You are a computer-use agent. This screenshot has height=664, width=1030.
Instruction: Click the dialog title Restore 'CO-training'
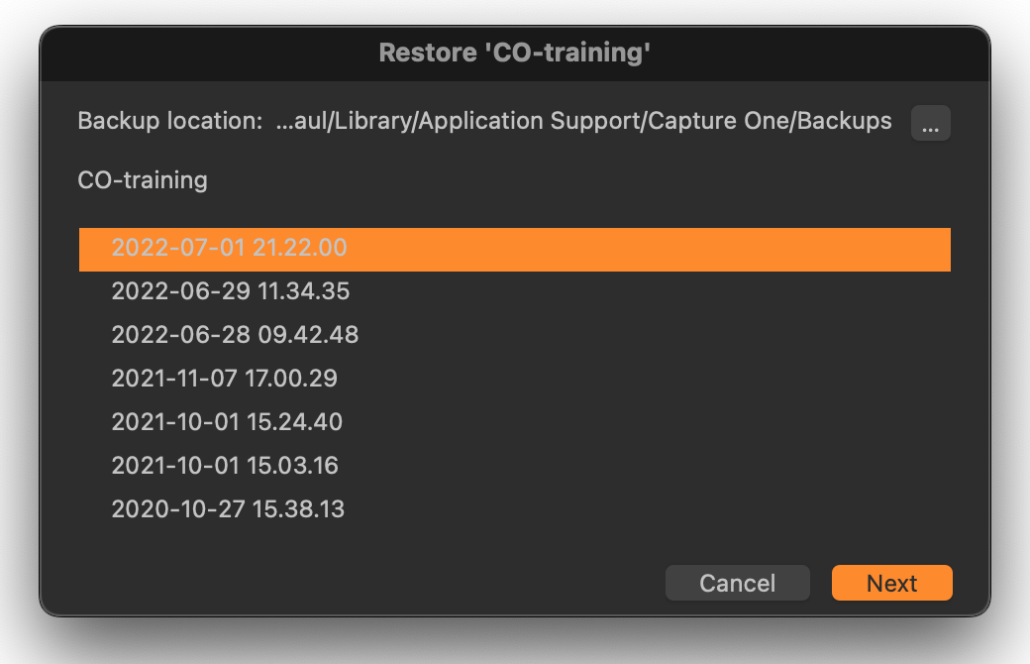pos(514,52)
